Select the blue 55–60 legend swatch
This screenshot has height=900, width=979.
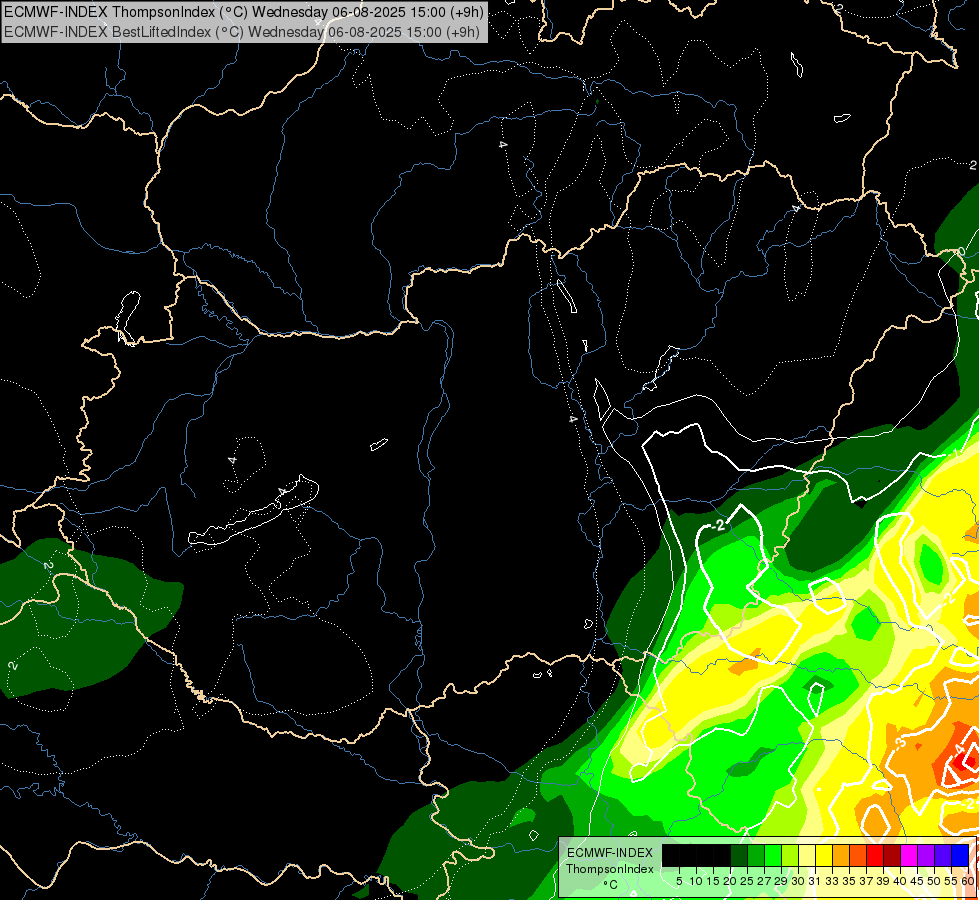pos(960,855)
